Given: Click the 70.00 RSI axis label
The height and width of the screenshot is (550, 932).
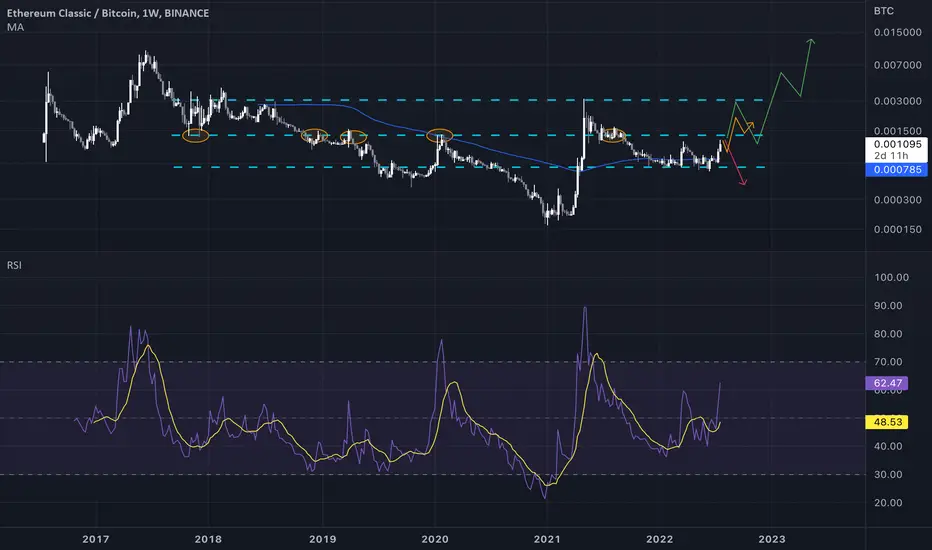Looking at the screenshot, I should pos(888,362).
